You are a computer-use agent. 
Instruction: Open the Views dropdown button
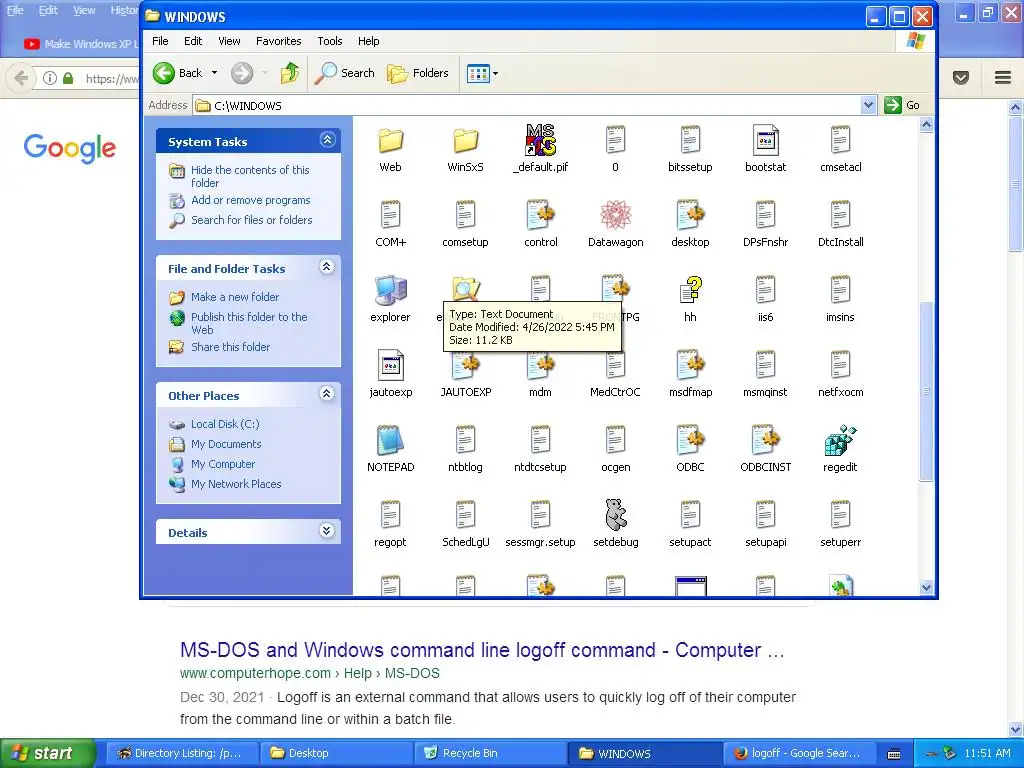click(x=482, y=73)
